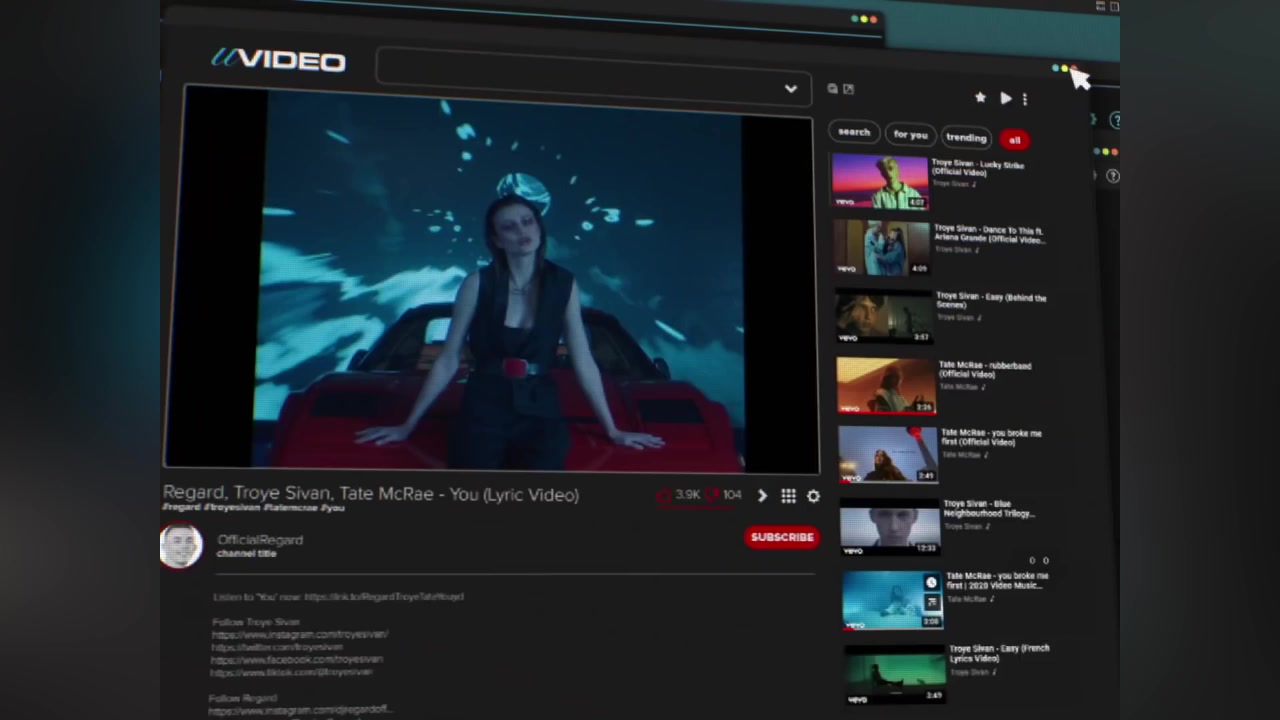Open the 'Listen to You now' link.to URL
Image resolution: width=1280 pixels, height=720 pixels.
click(x=384, y=597)
